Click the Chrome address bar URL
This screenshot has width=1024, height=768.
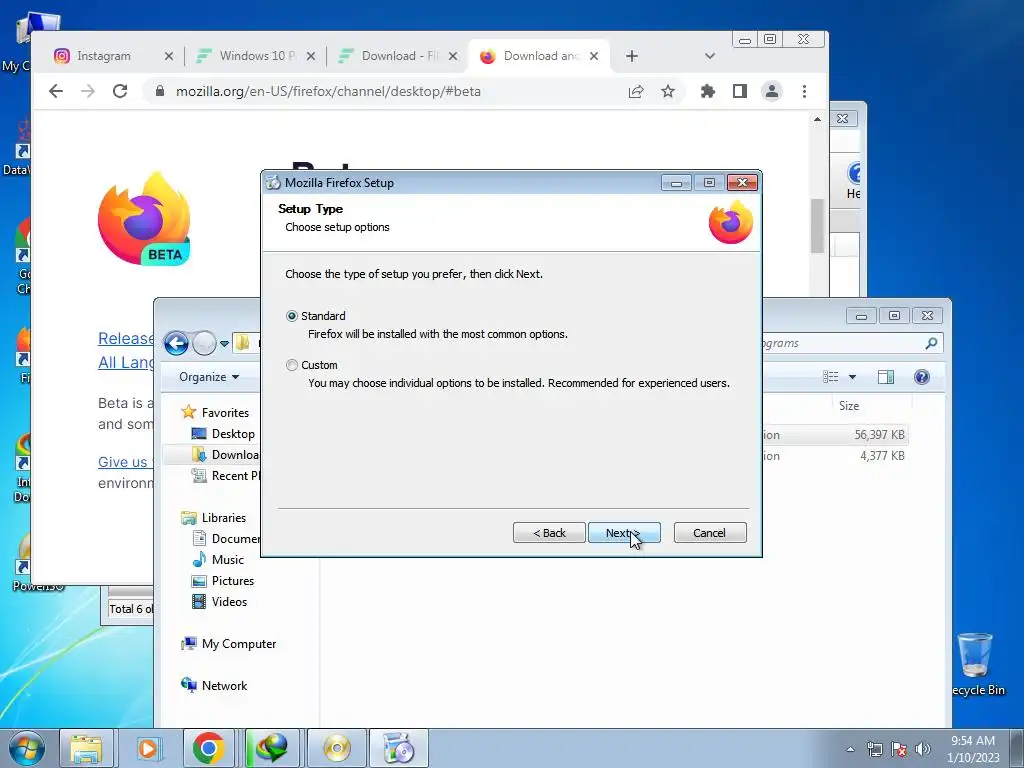click(328, 91)
